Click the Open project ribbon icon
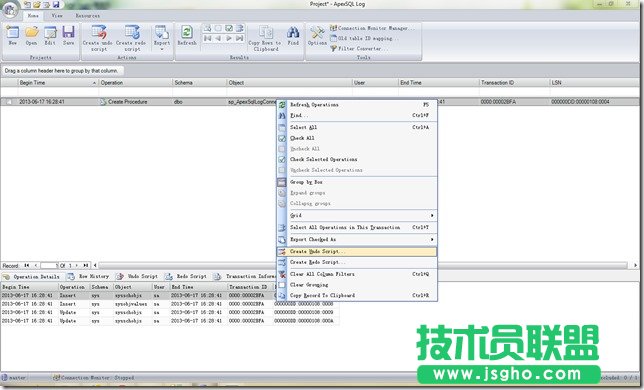Screen dimensions: 644x390 [x=31, y=35]
